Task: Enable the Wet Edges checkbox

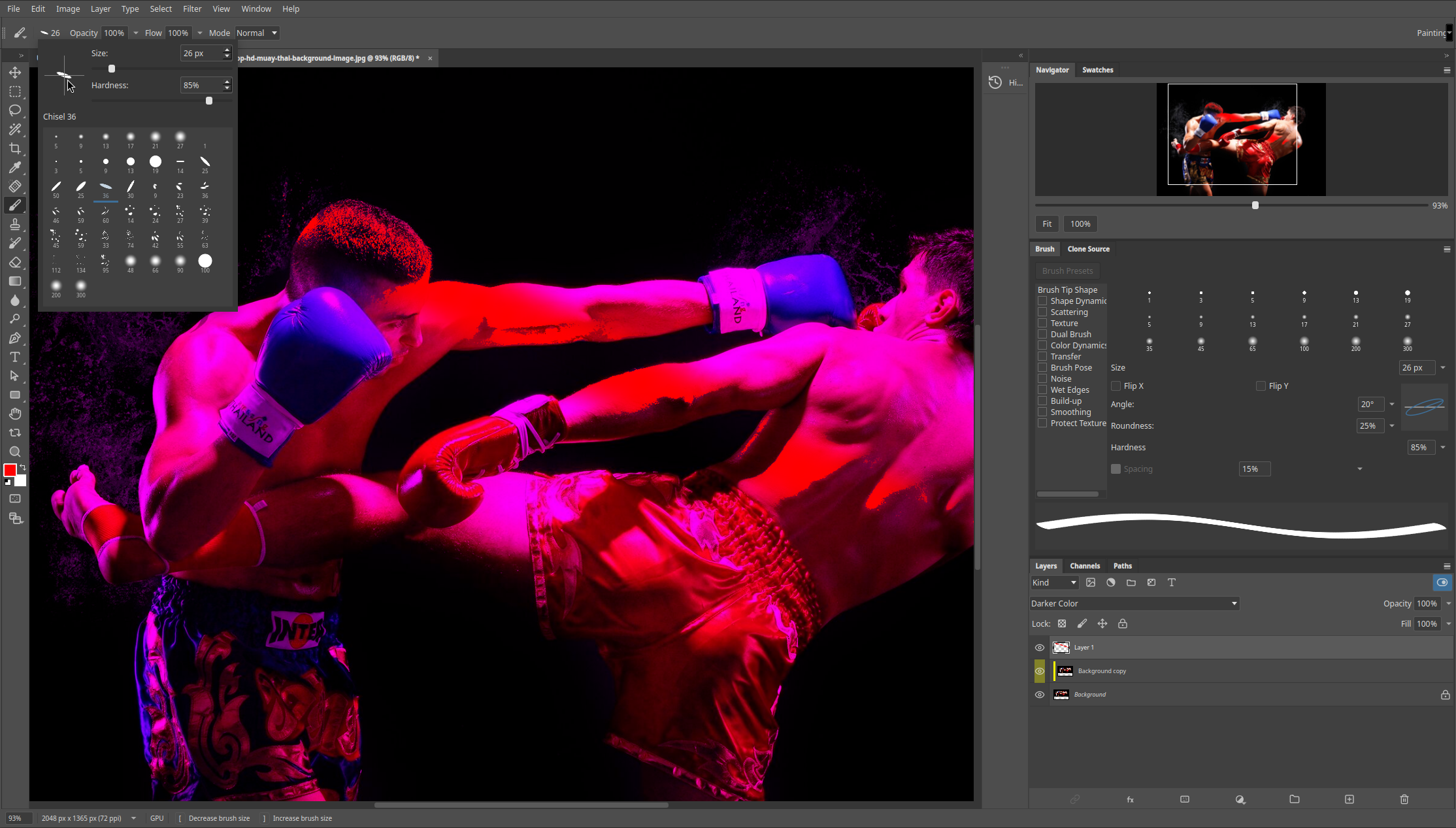Action: pyautogui.click(x=1042, y=389)
